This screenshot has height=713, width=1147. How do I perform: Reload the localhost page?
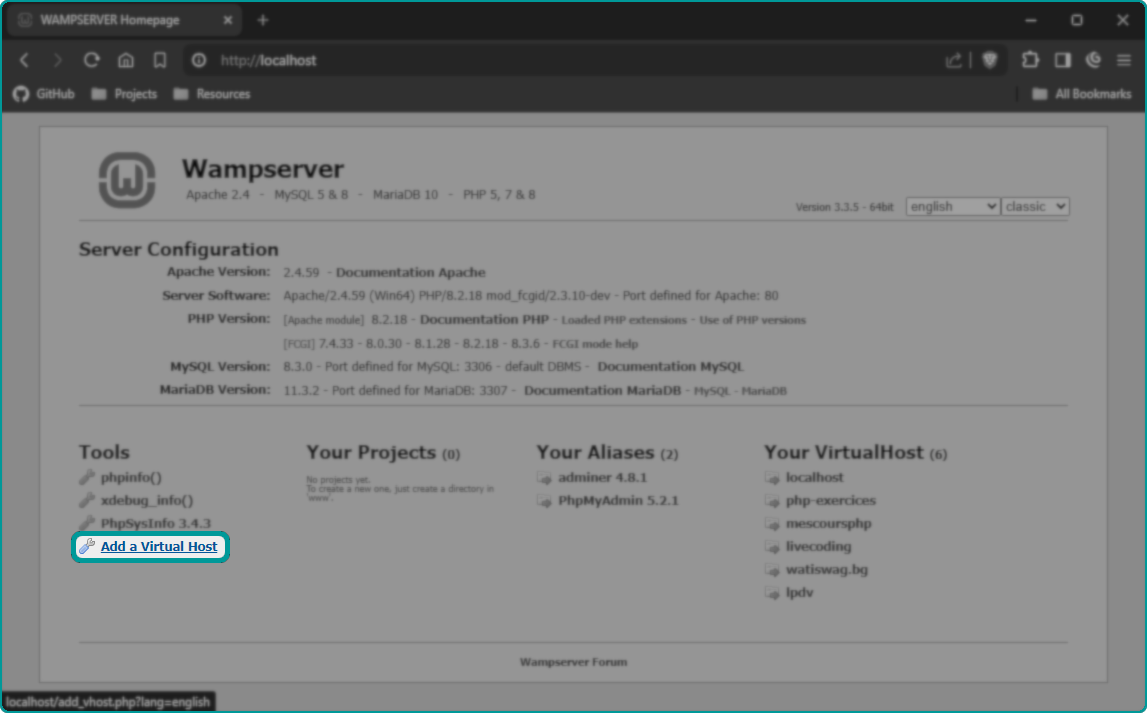point(91,60)
